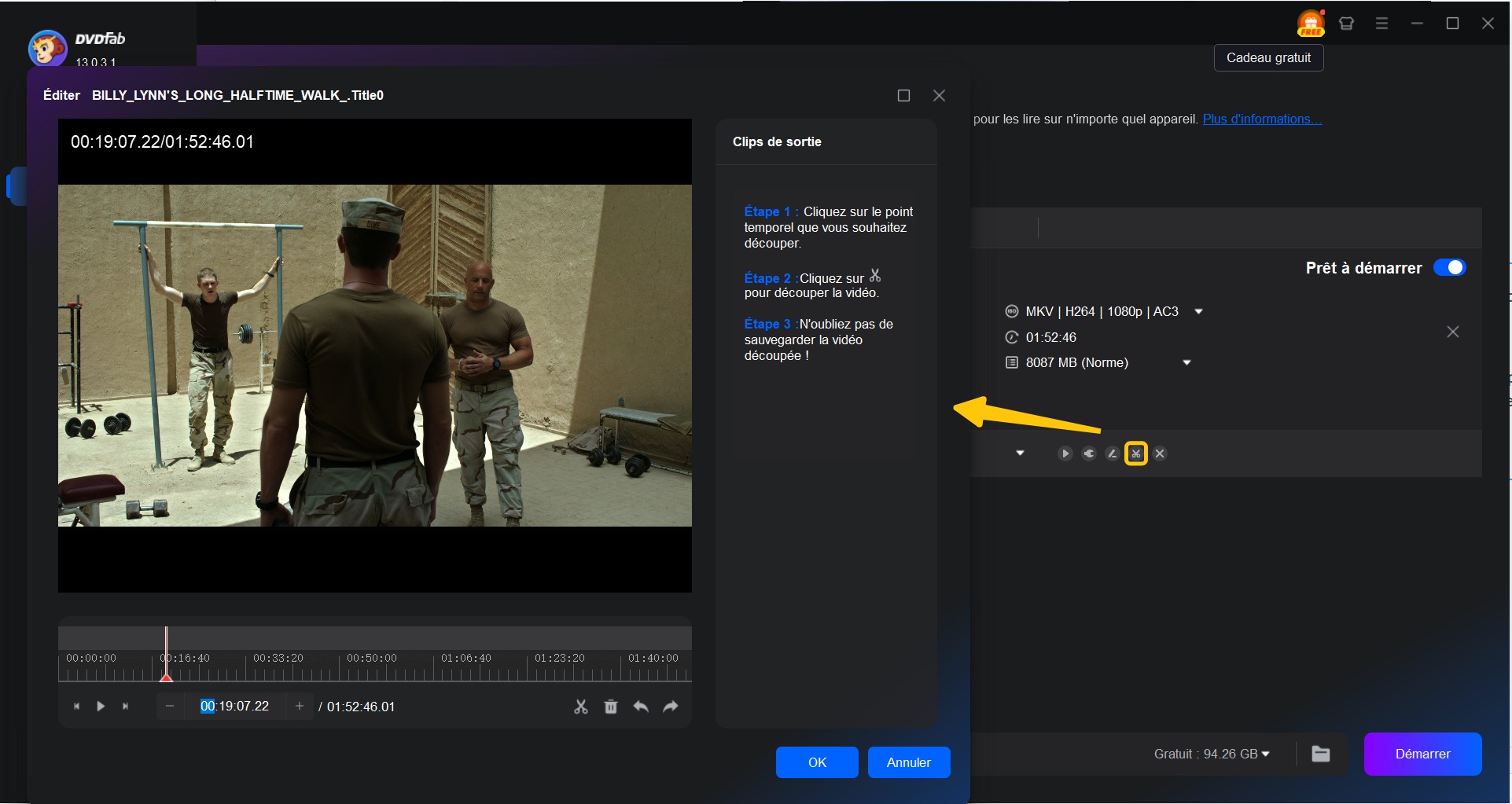The image size is (1512, 804).
Task: Click the scissors cut icon in the editor timeline
Action: click(581, 707)
